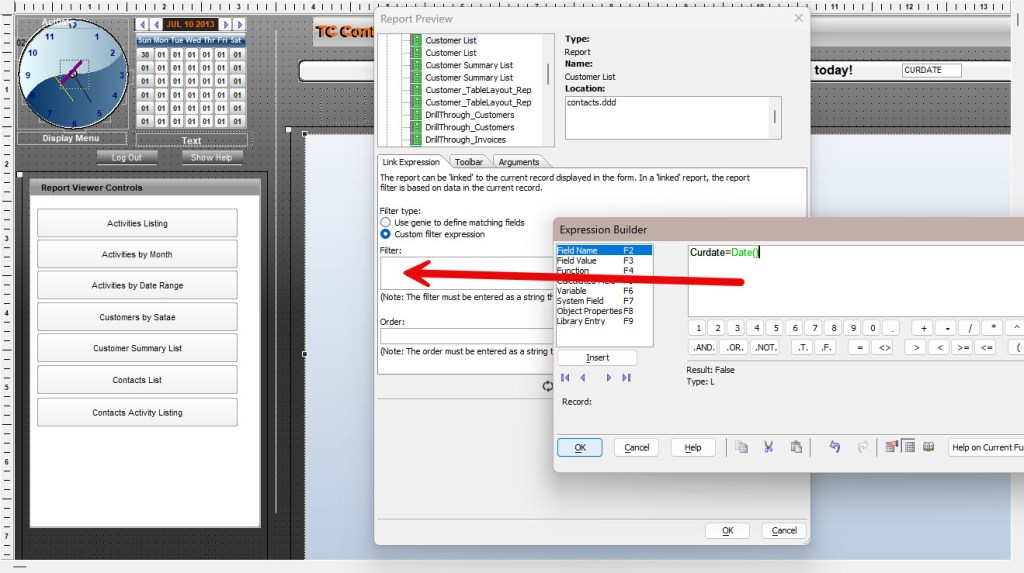The height and width of the screenshot is (573, 1024).
Task: Click the Cut scissors icon
Action: (x=768, y=447)
